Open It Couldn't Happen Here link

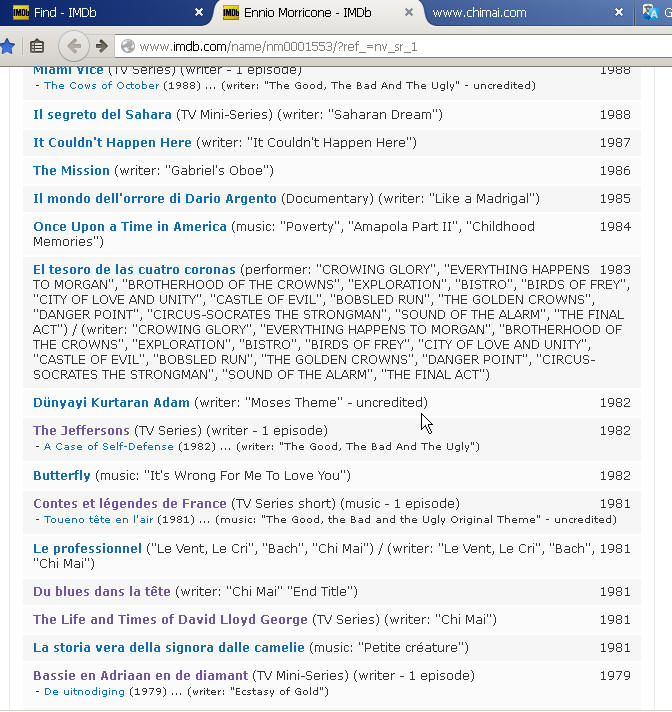112,143
